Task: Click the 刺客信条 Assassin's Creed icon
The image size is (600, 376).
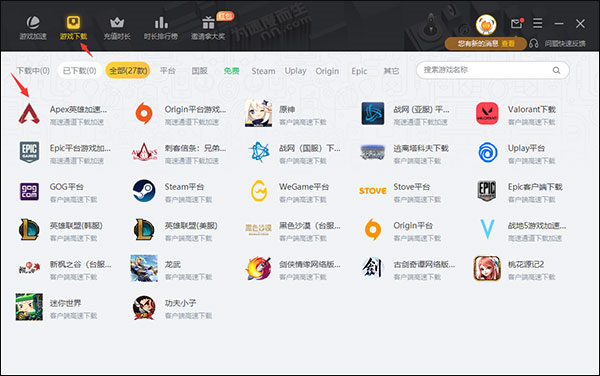Action: click(144, 152)
